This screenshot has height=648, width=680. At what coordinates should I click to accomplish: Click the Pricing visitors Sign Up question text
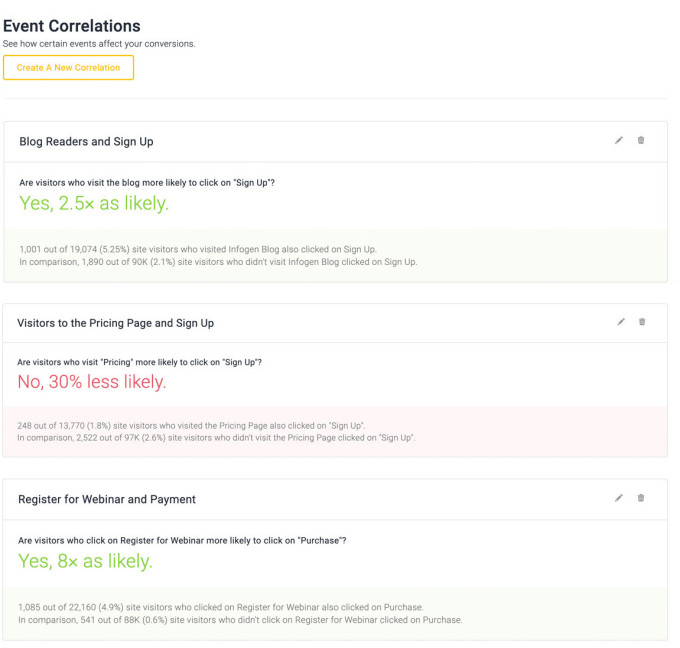140,362
